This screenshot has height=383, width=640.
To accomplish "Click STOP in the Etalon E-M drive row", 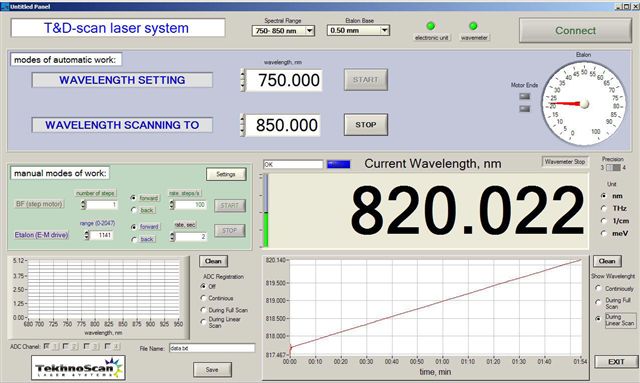I will pos(229,231).
